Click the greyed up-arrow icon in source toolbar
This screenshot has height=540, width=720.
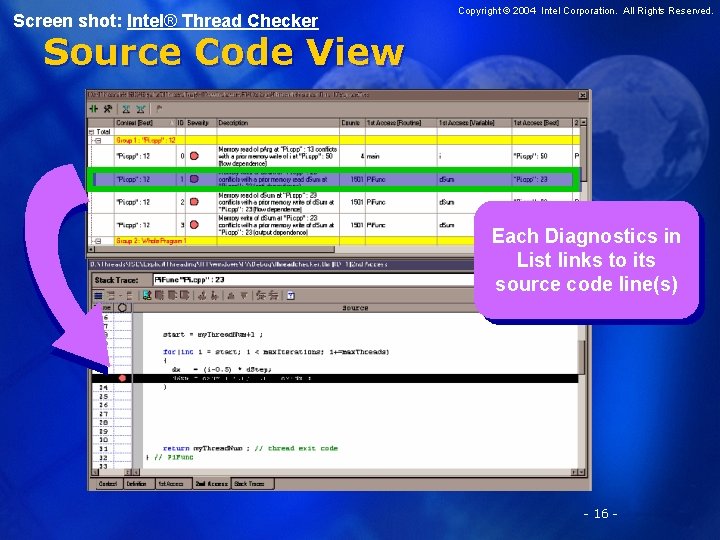[231, 296]
